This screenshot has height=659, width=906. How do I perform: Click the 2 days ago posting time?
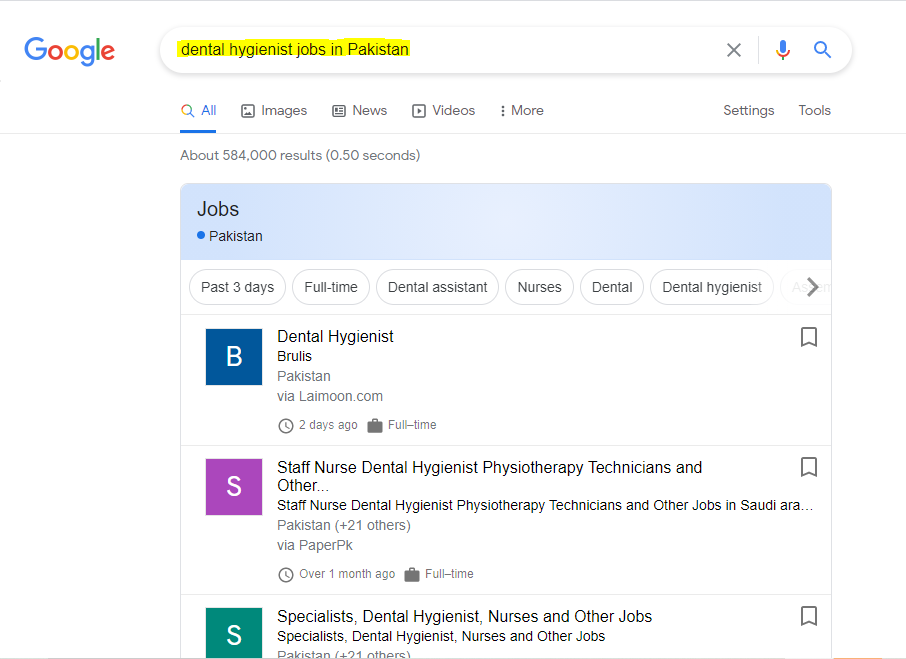[x=328, y=425]
